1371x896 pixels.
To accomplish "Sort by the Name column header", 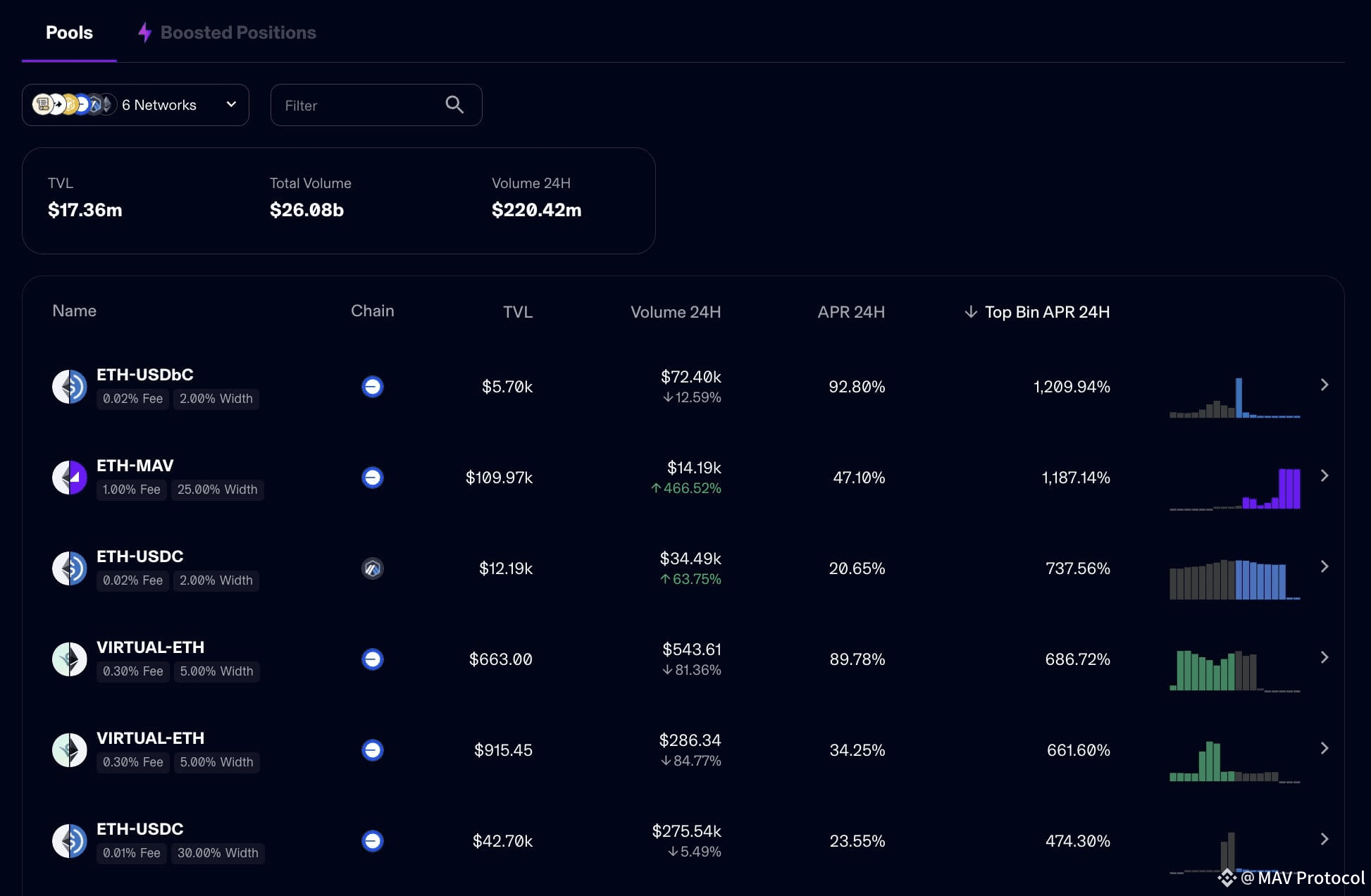I will 75,311.
